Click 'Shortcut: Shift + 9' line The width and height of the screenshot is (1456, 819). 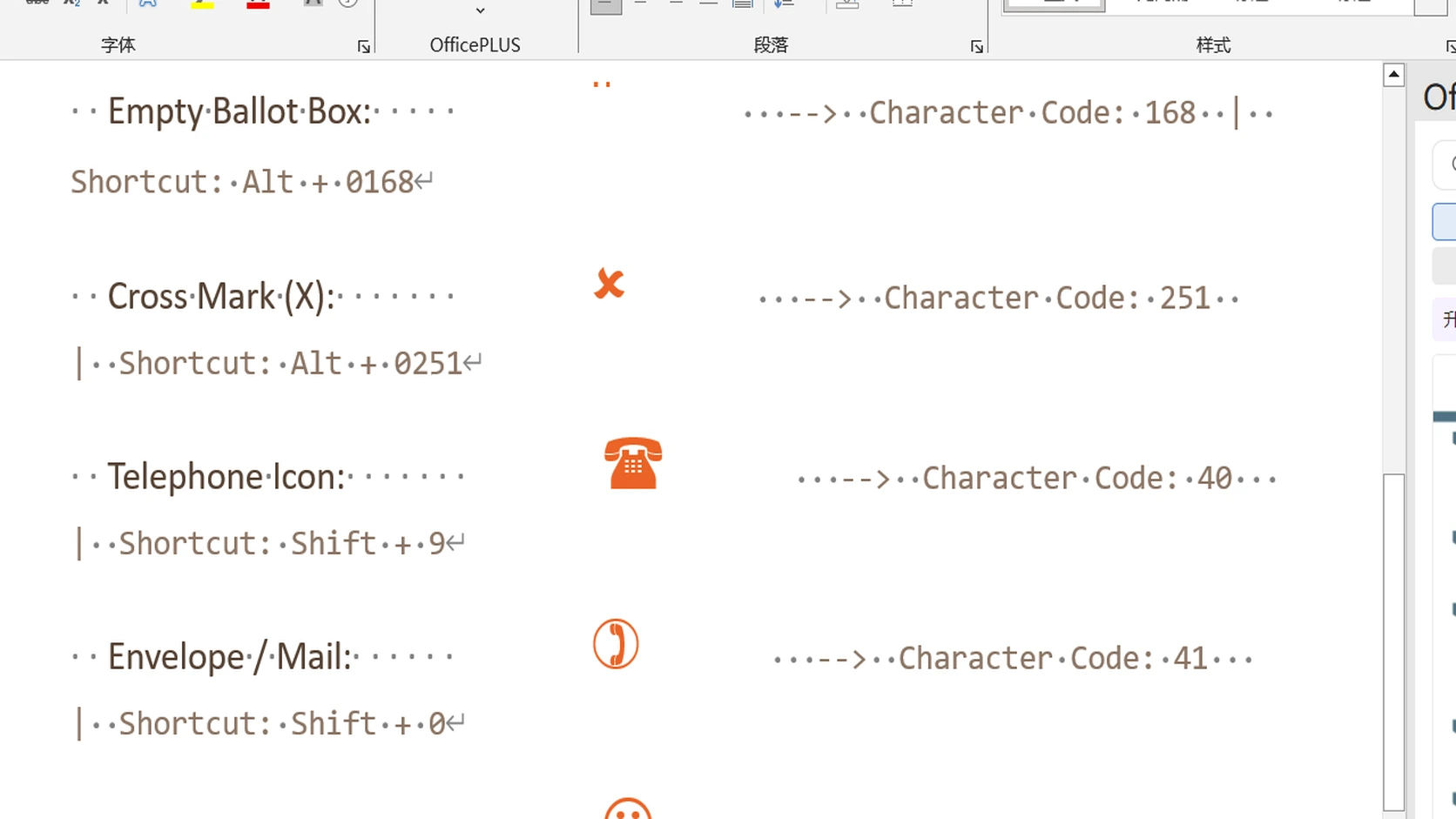tap(282, 544)
